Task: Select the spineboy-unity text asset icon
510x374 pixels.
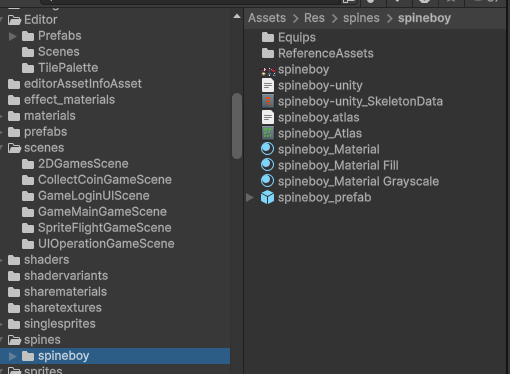Action: point(268,85)
